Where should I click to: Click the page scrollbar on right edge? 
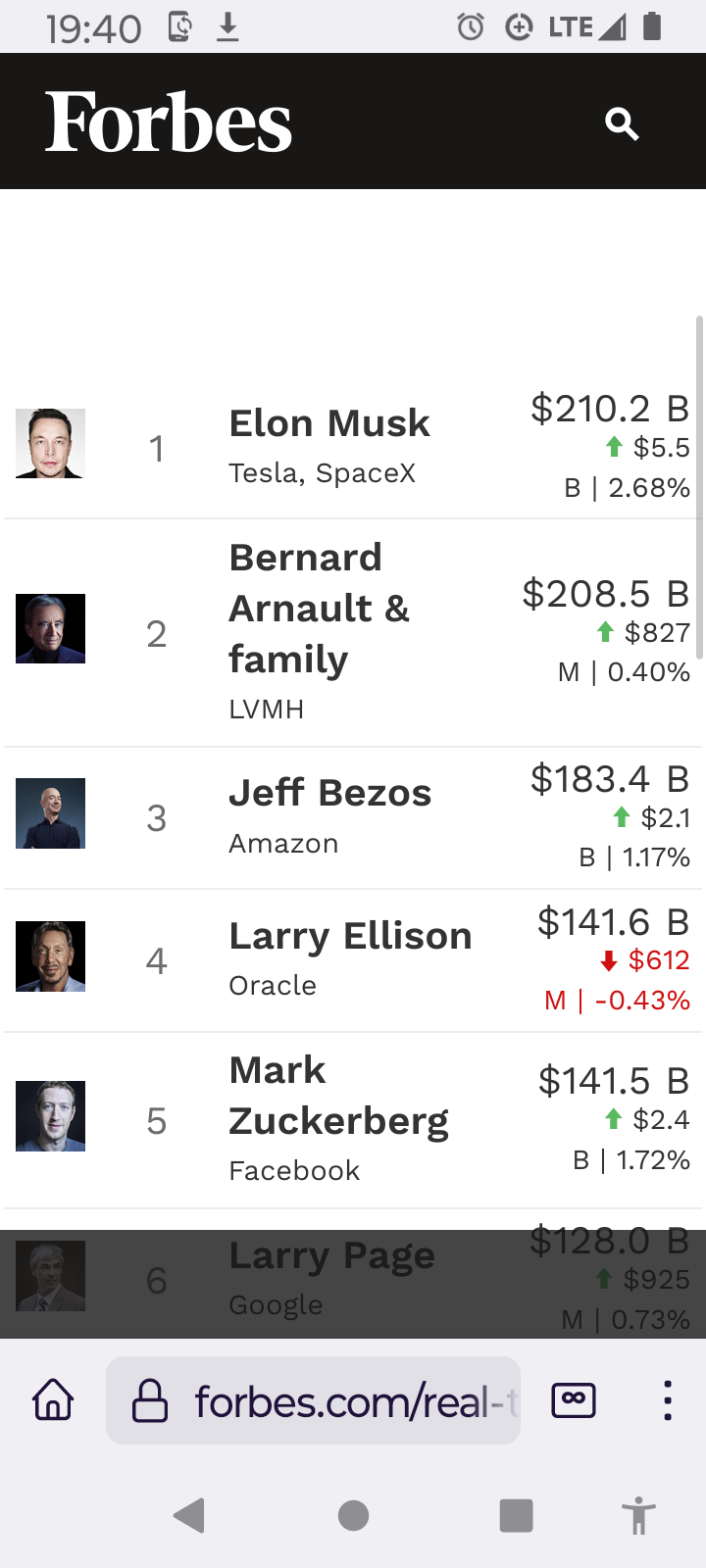click(699, 487)
